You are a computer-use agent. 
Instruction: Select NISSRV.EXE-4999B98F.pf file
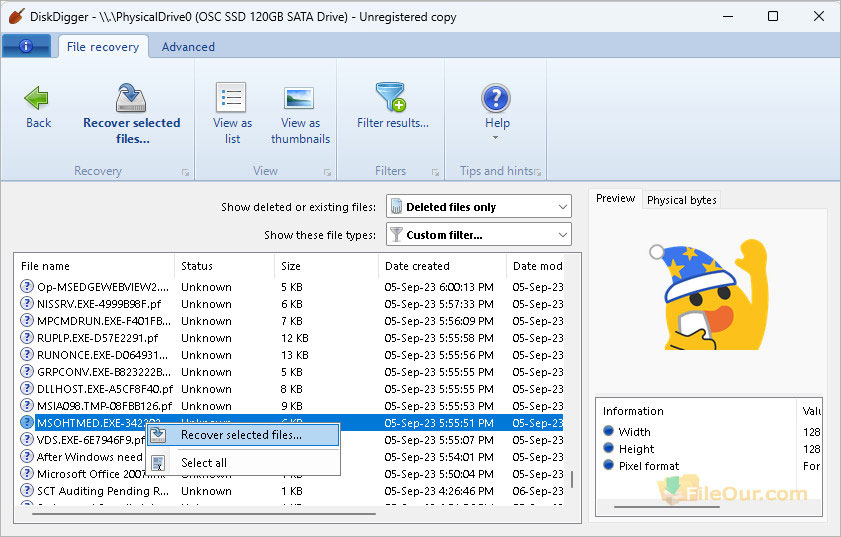click(290, 304)
